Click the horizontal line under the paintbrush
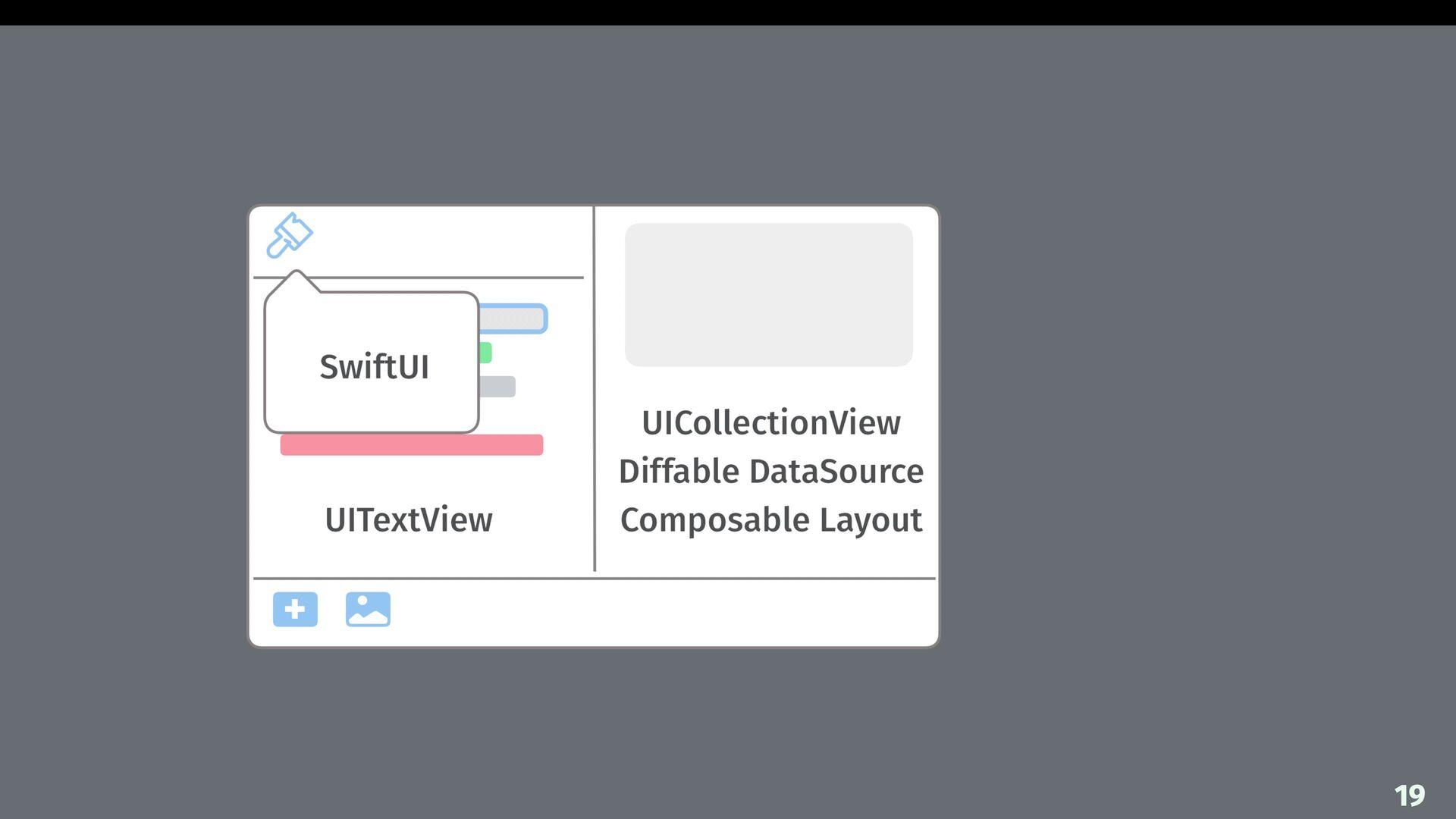1456x819 pixels. (419, 278)
